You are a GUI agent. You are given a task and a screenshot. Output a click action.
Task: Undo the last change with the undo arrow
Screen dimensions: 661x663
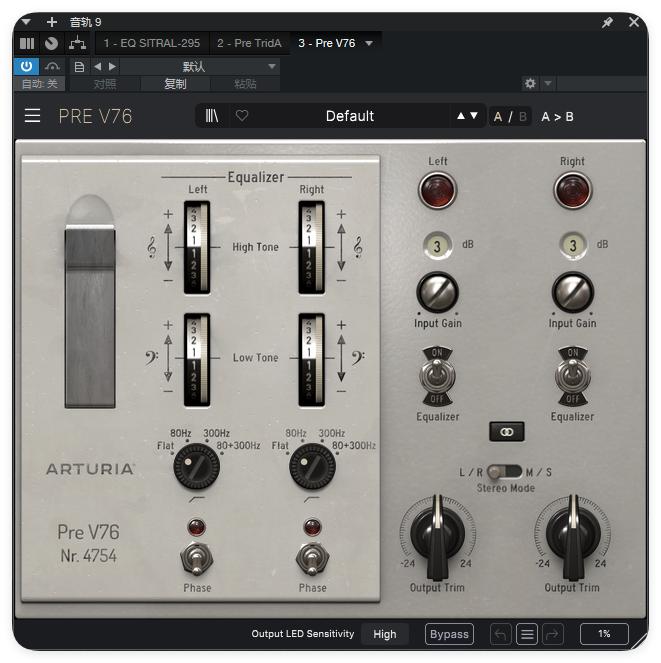coord(501,634)
